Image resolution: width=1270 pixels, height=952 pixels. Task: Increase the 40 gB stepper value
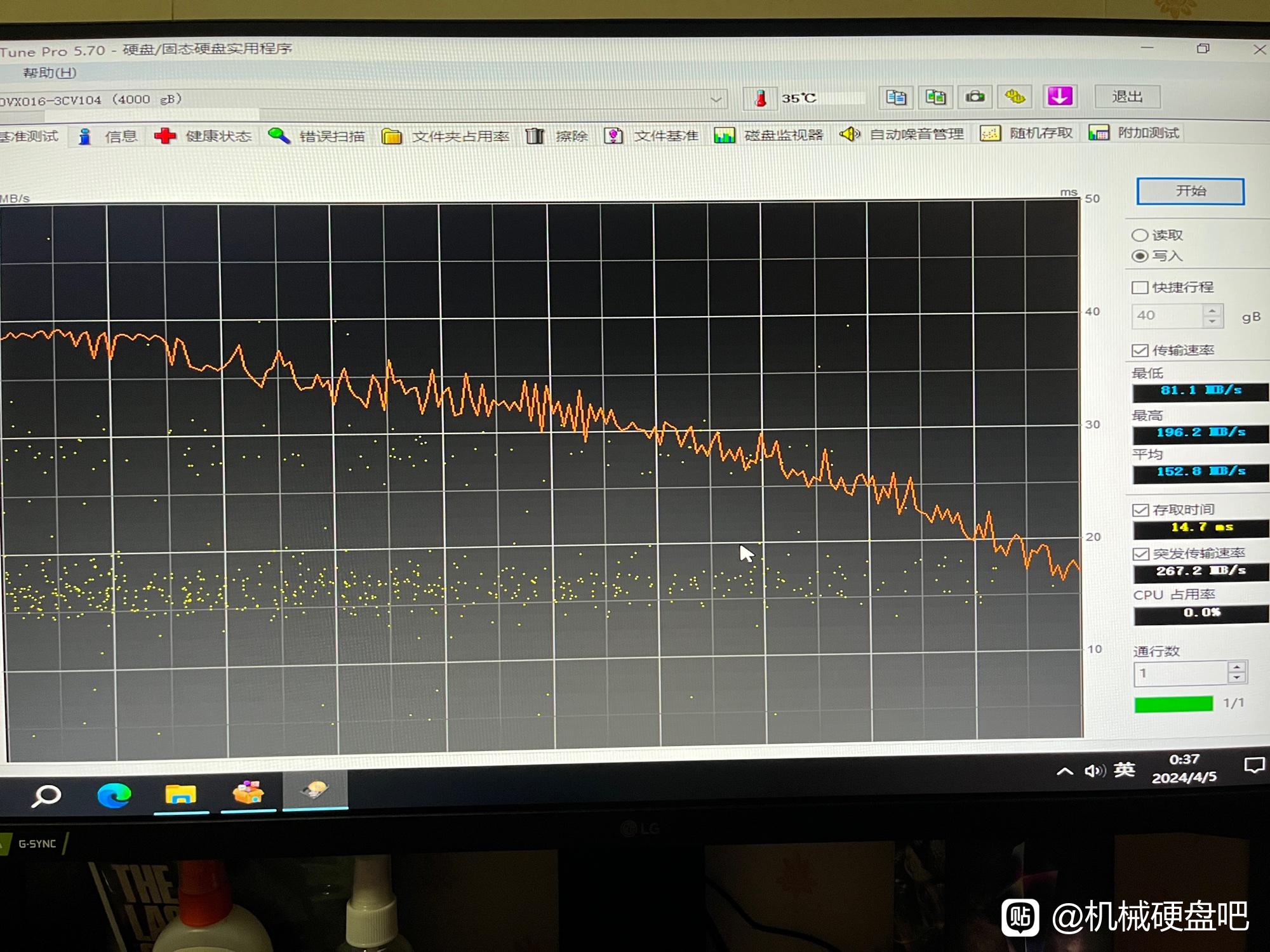click(1212, 310)
